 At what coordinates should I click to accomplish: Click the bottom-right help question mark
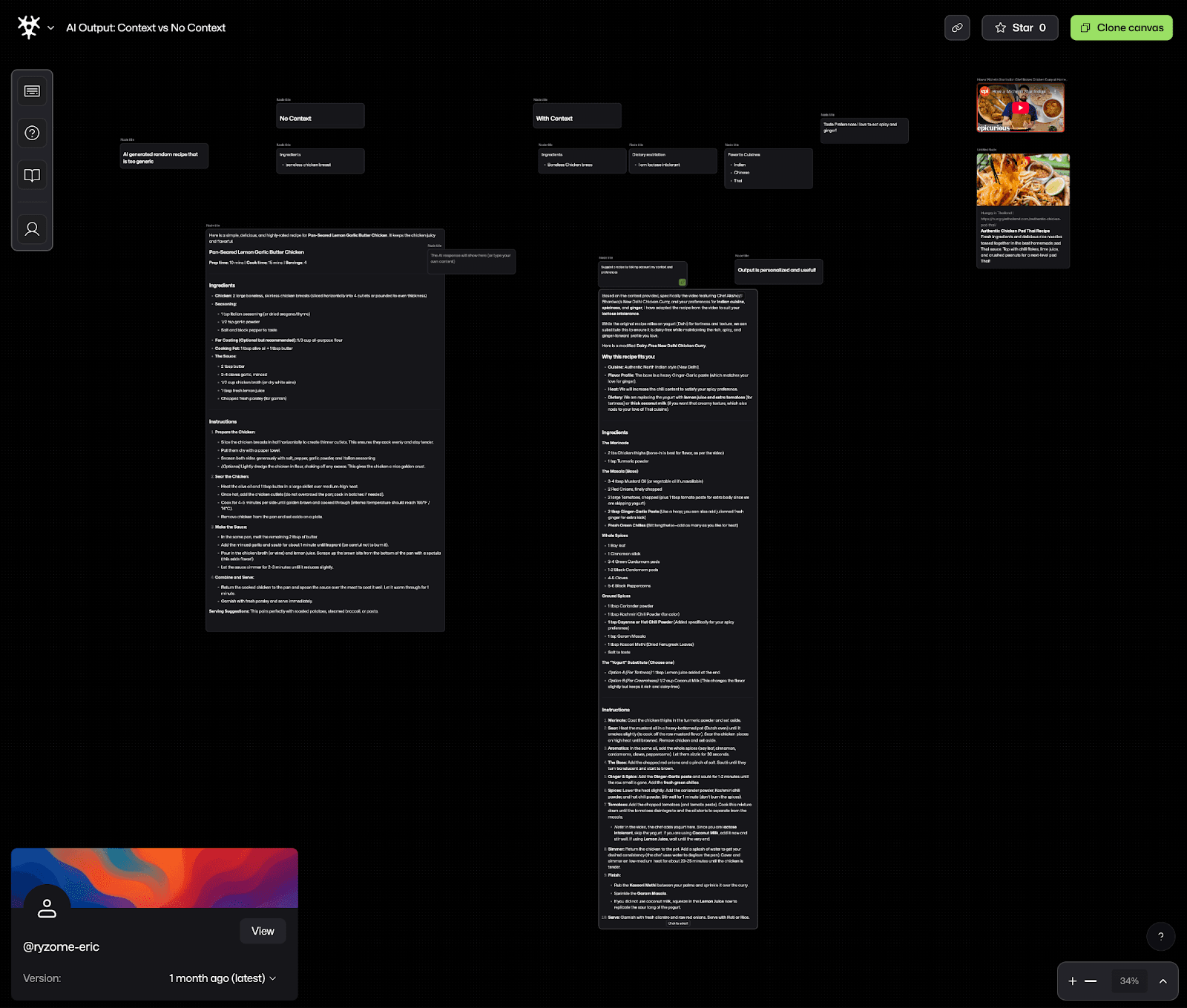(1160, 936)
